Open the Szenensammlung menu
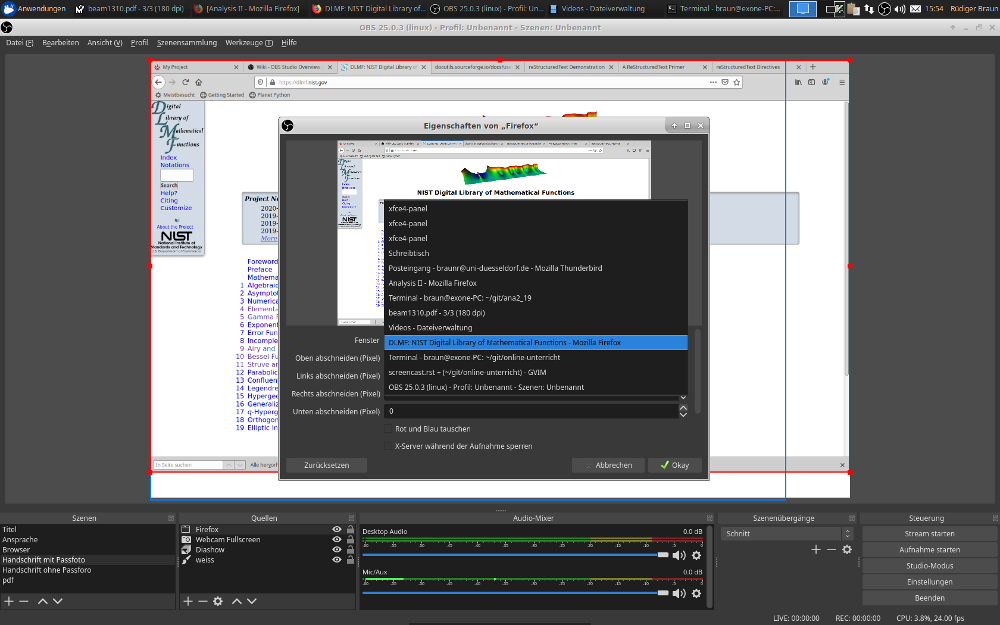Screen dimensions: 1000x625 click(187, 43)
